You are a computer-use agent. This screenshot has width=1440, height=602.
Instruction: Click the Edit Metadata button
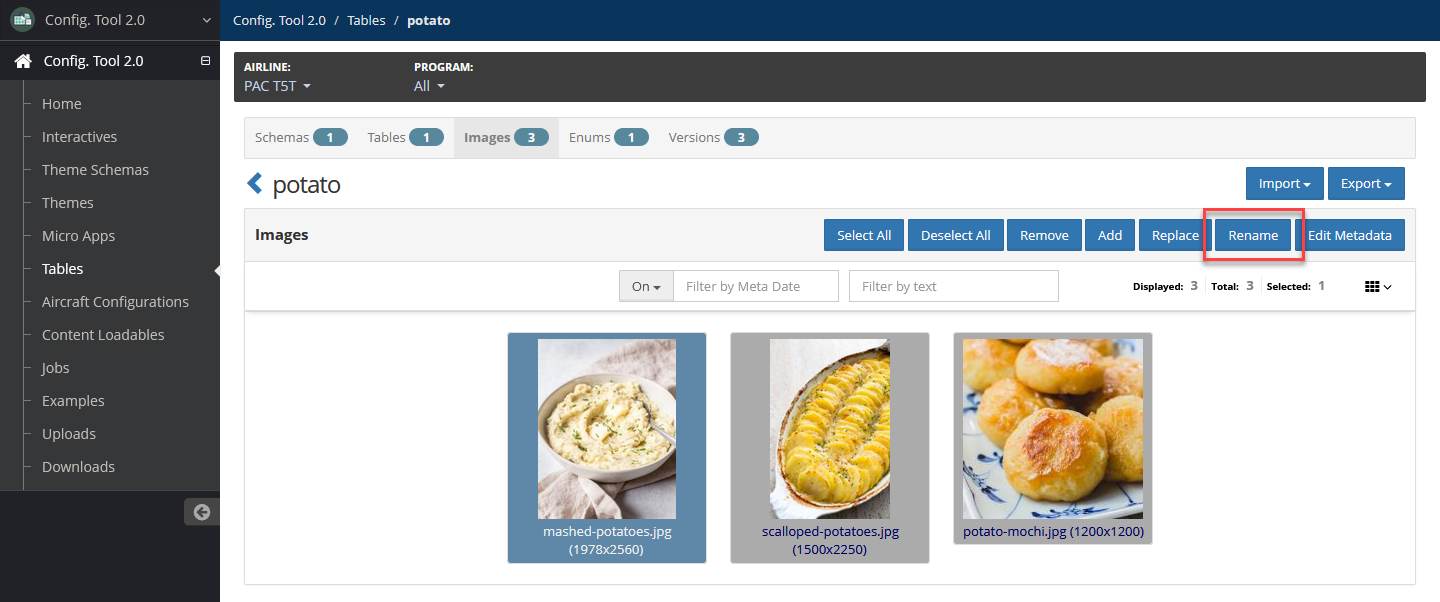pyautogui.click(x=1350, y=235)
